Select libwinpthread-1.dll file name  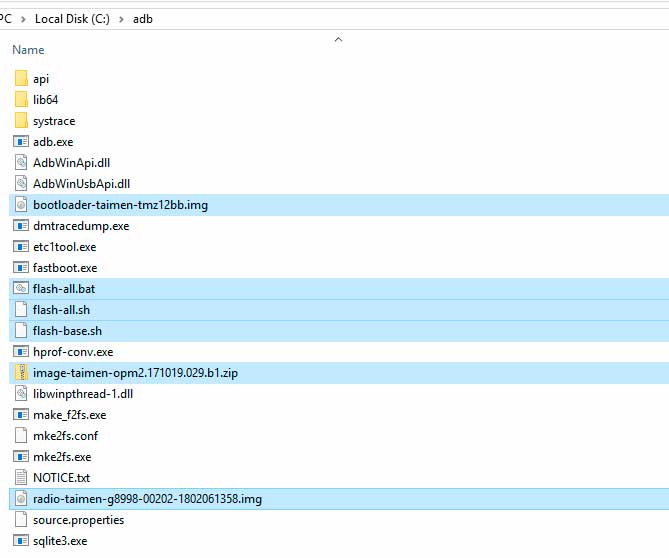[83, 394]
